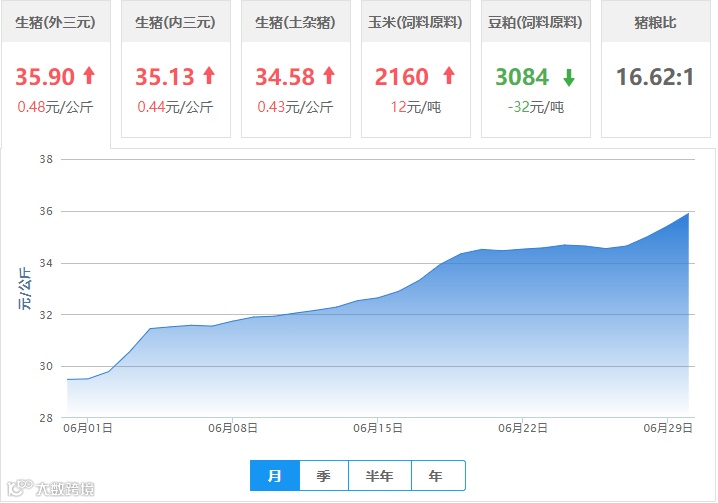Click the 0.44元/公斤 change text
This screenshot has height=503, width=718.
(175, 107)
